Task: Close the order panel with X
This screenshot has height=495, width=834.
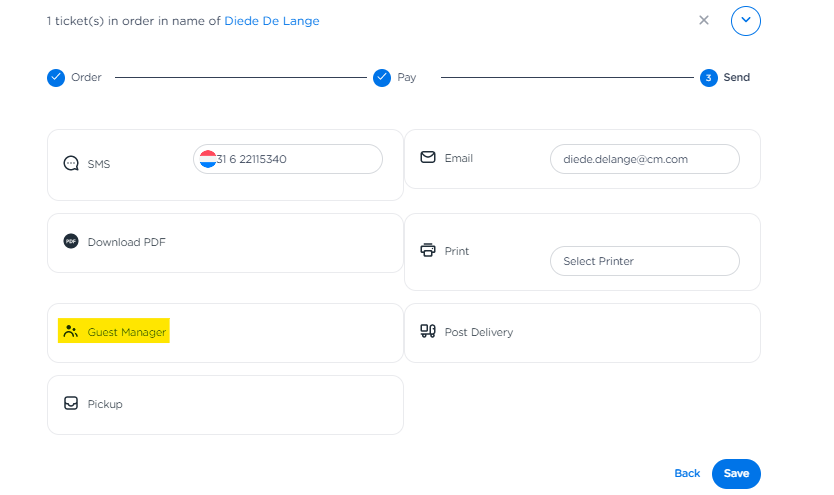Action: [704, 20]
